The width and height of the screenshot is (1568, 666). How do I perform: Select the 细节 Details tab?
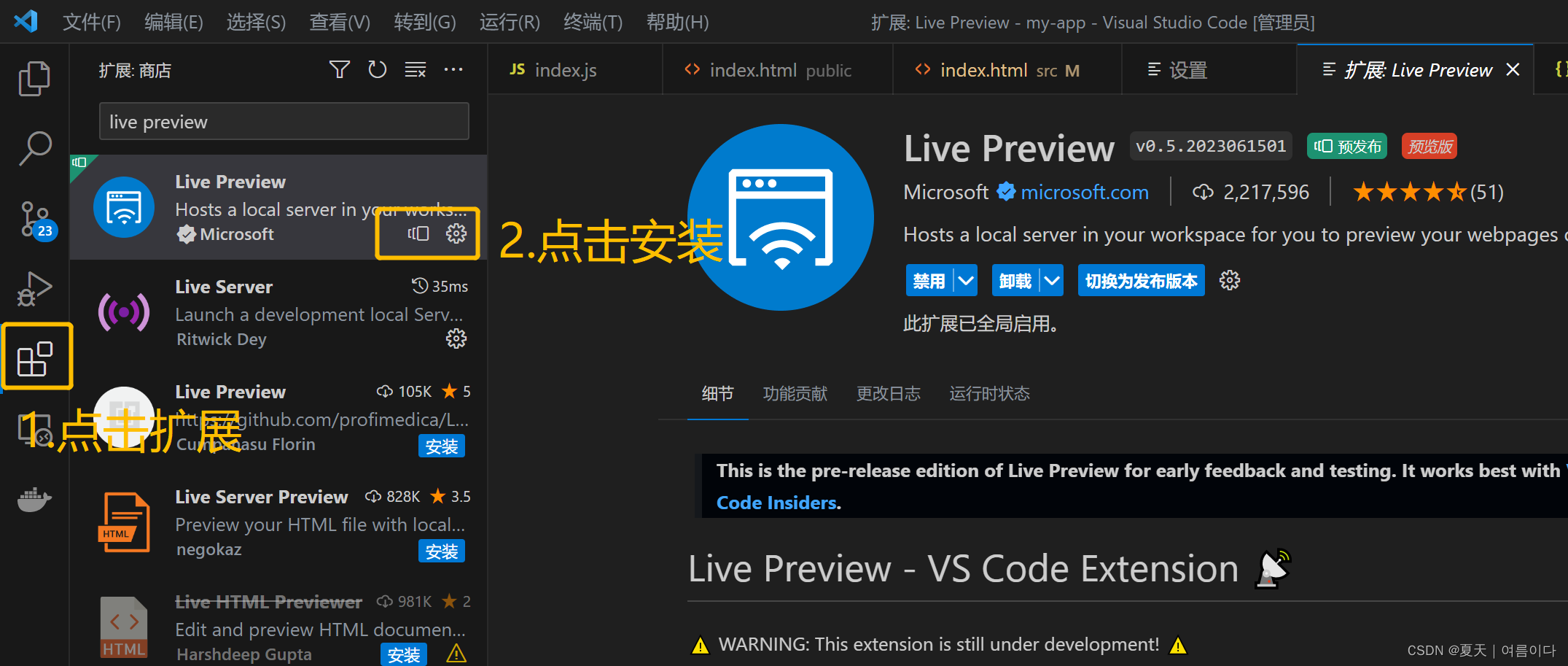[717, 394]
